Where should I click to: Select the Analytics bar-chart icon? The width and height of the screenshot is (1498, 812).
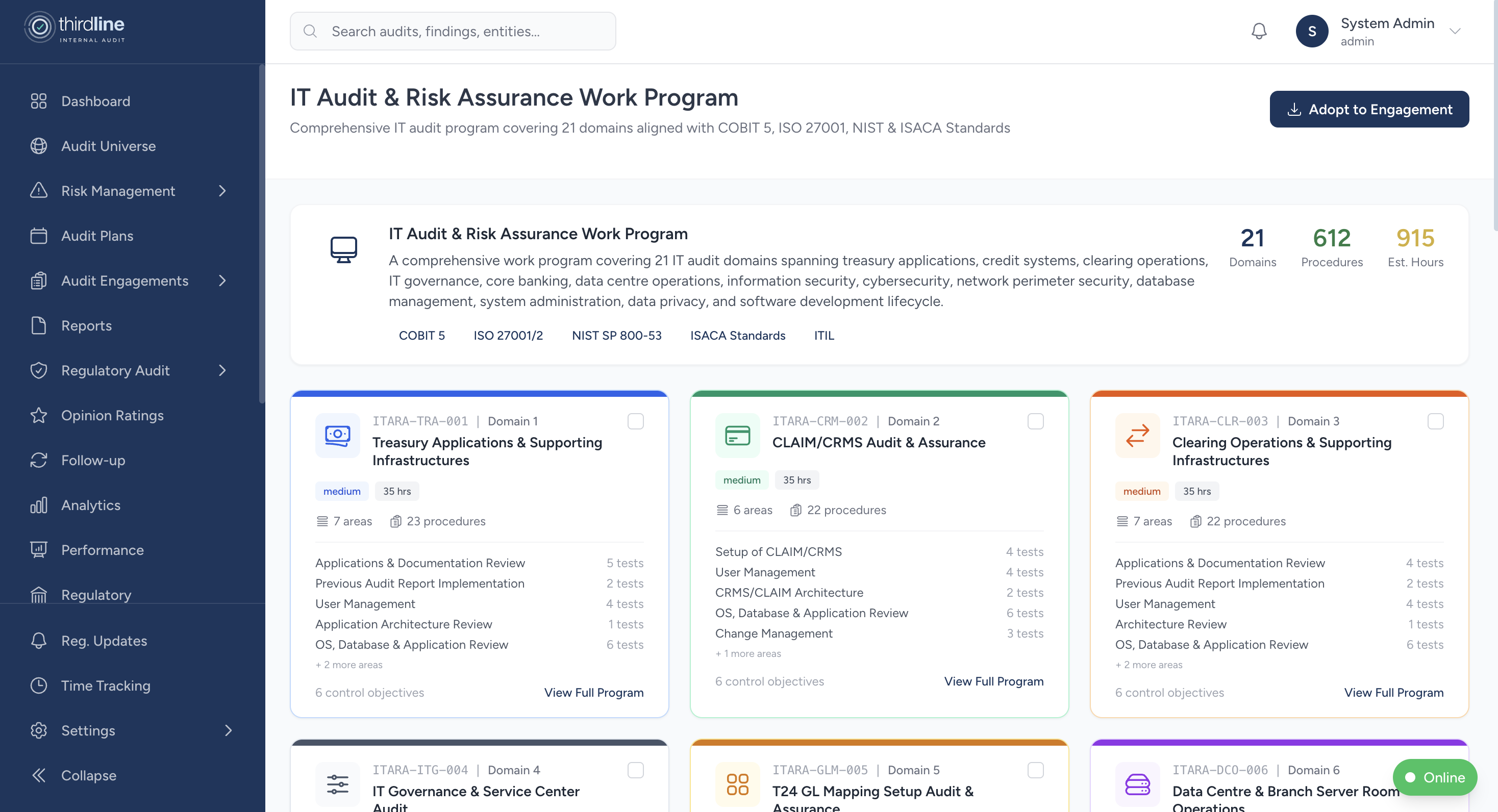coord(38,505)
